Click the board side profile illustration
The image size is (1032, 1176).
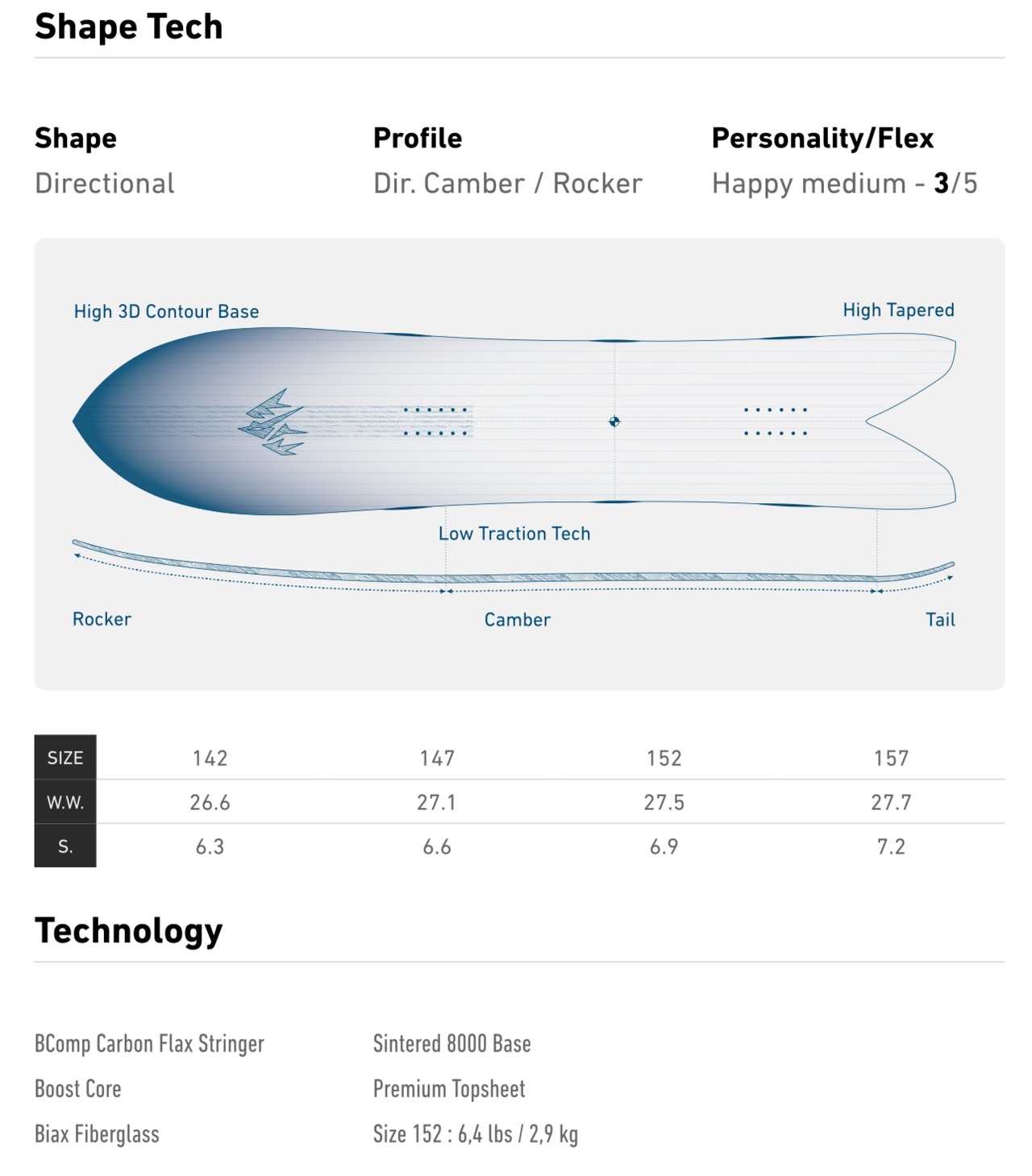[x=514, y=567]
